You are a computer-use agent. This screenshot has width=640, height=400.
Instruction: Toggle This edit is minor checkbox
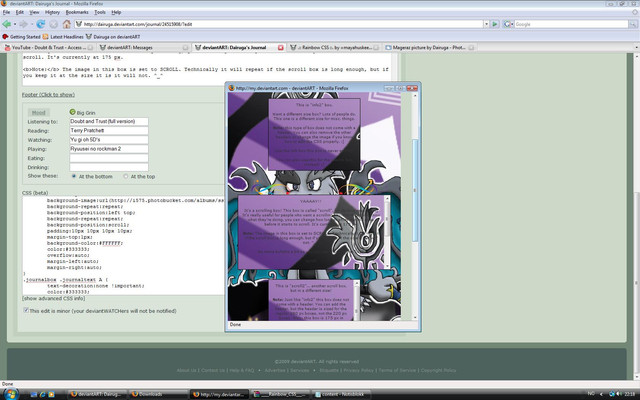[26, 310]
